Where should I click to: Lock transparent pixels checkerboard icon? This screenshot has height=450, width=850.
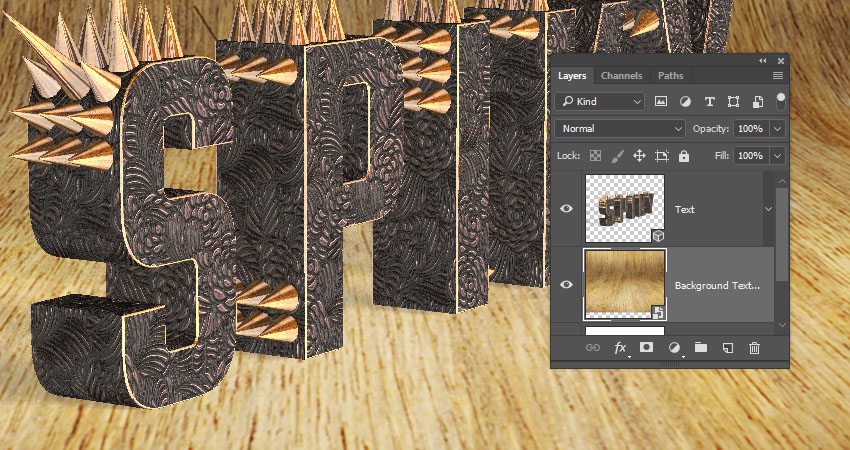(x=595, y=156)
